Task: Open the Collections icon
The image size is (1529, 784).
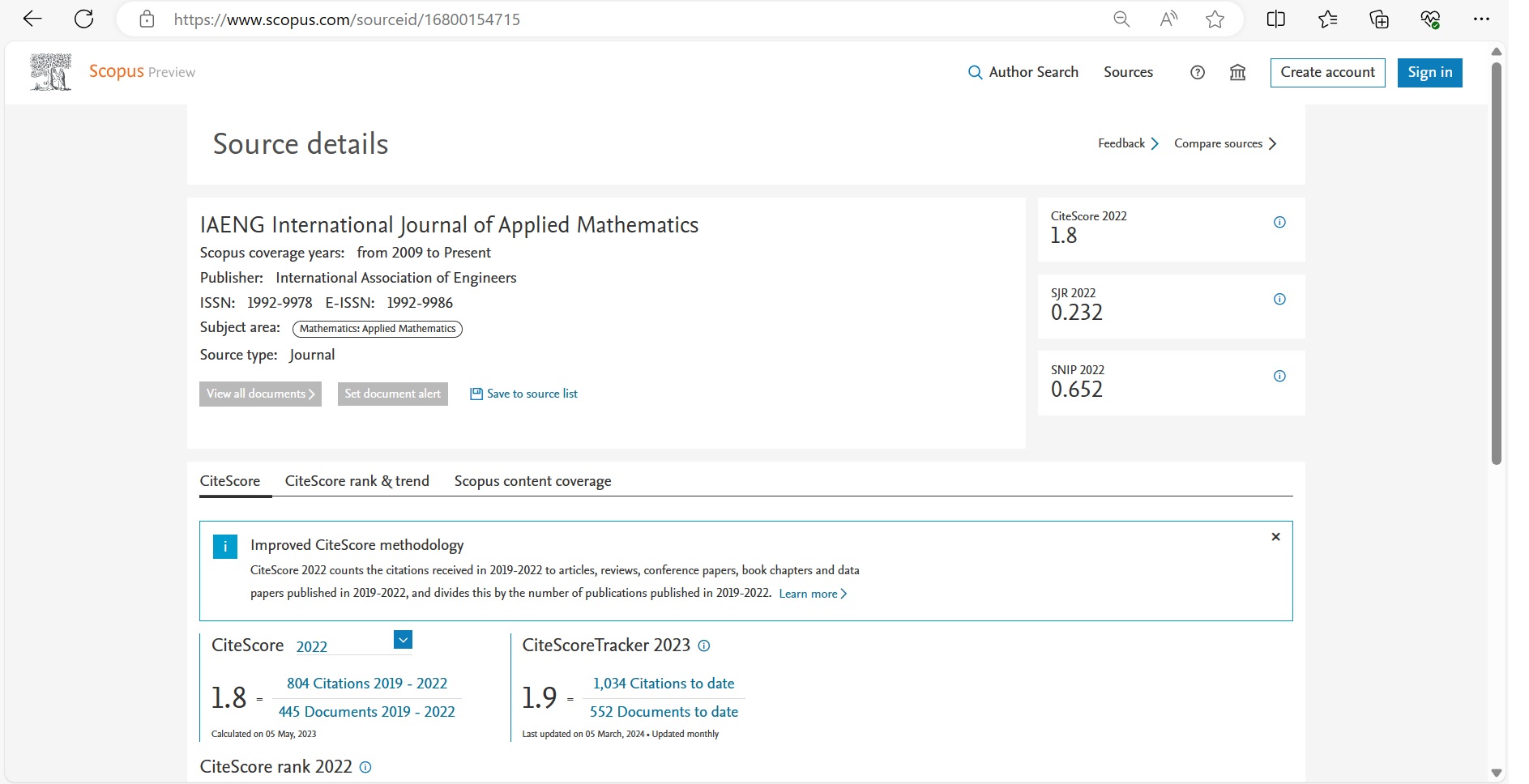Action: (x=1379, y=19)
